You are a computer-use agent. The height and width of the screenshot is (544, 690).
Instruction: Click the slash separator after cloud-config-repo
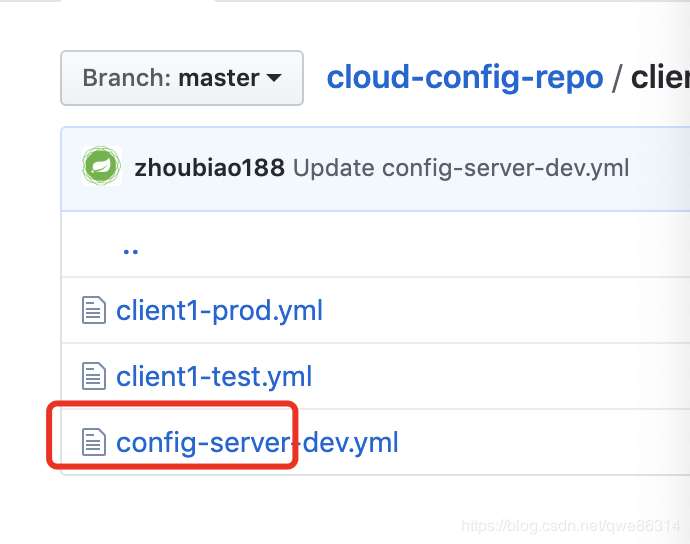pos(616,77)
